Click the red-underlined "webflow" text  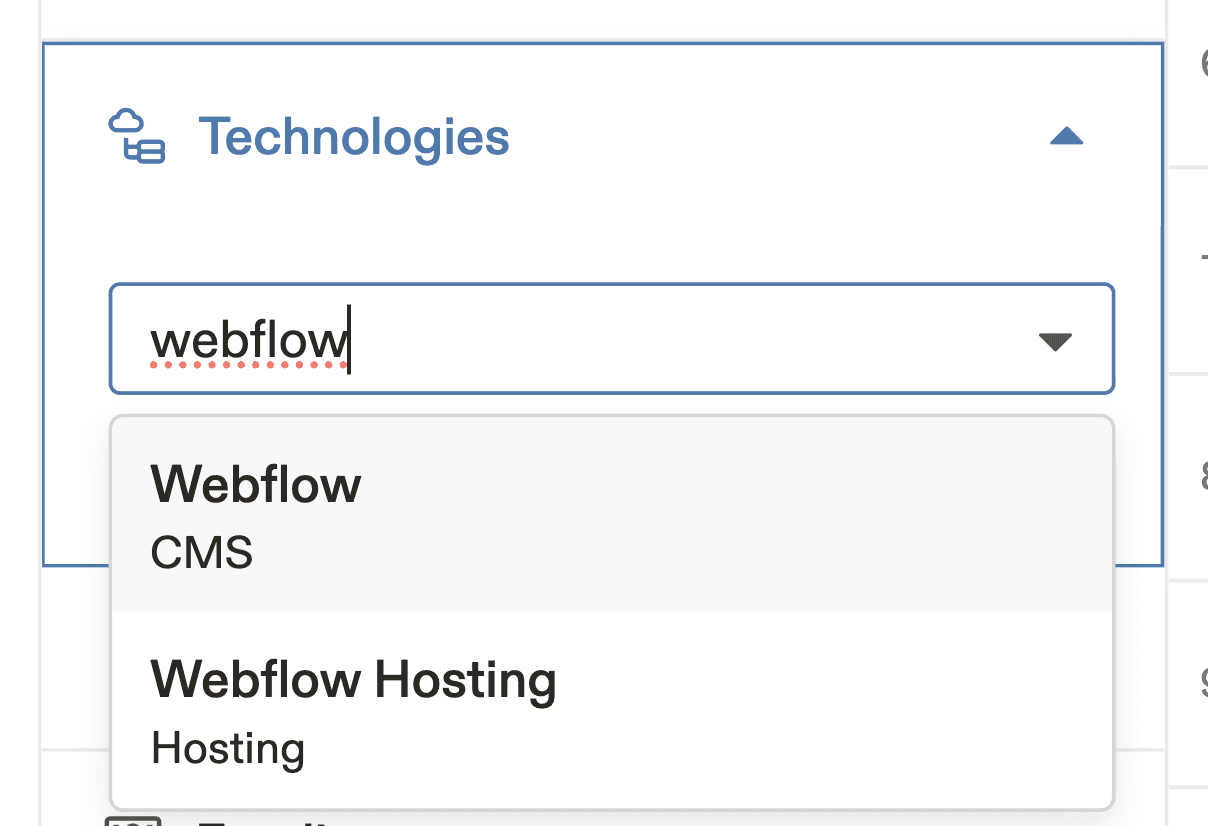(249, 340)
